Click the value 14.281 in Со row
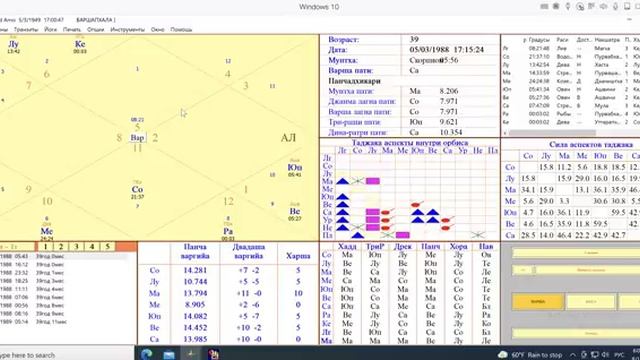Screen dimensions: 640x360 pyautogui.click(x=195, y=270)
